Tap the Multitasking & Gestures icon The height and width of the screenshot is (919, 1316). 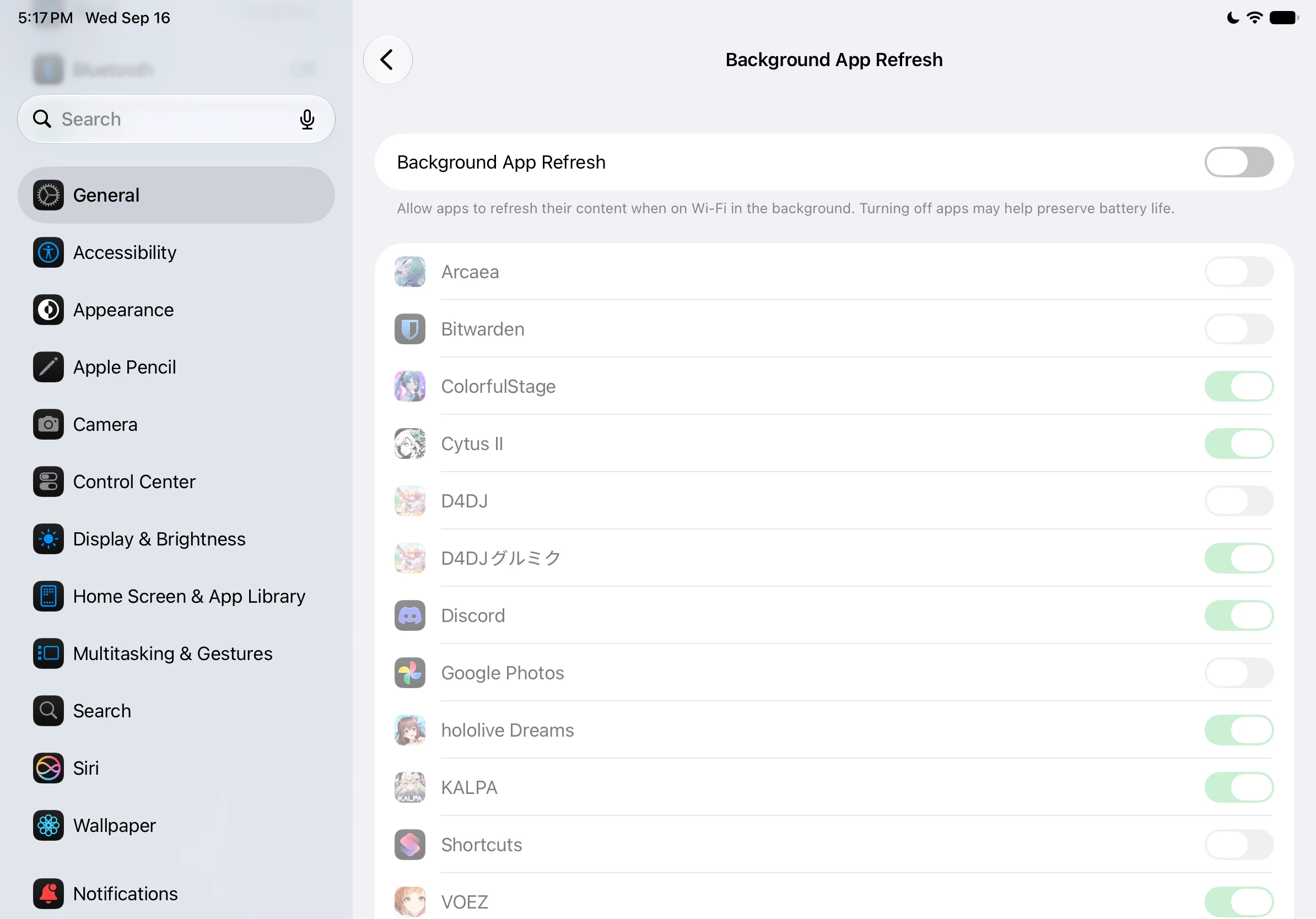pyautogui.click(x=48, y=654)
